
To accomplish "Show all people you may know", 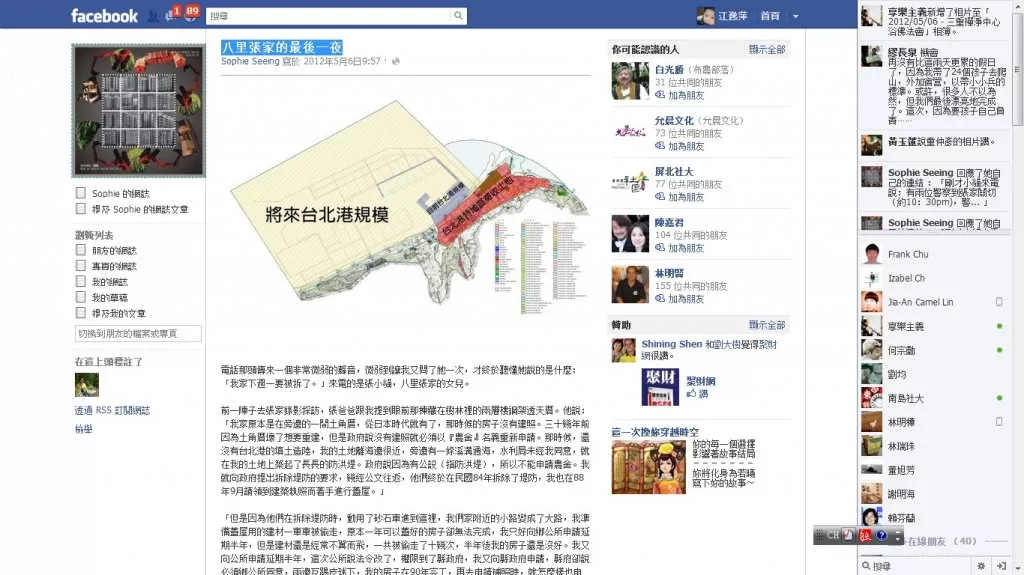I will click(x=767, y=49).
